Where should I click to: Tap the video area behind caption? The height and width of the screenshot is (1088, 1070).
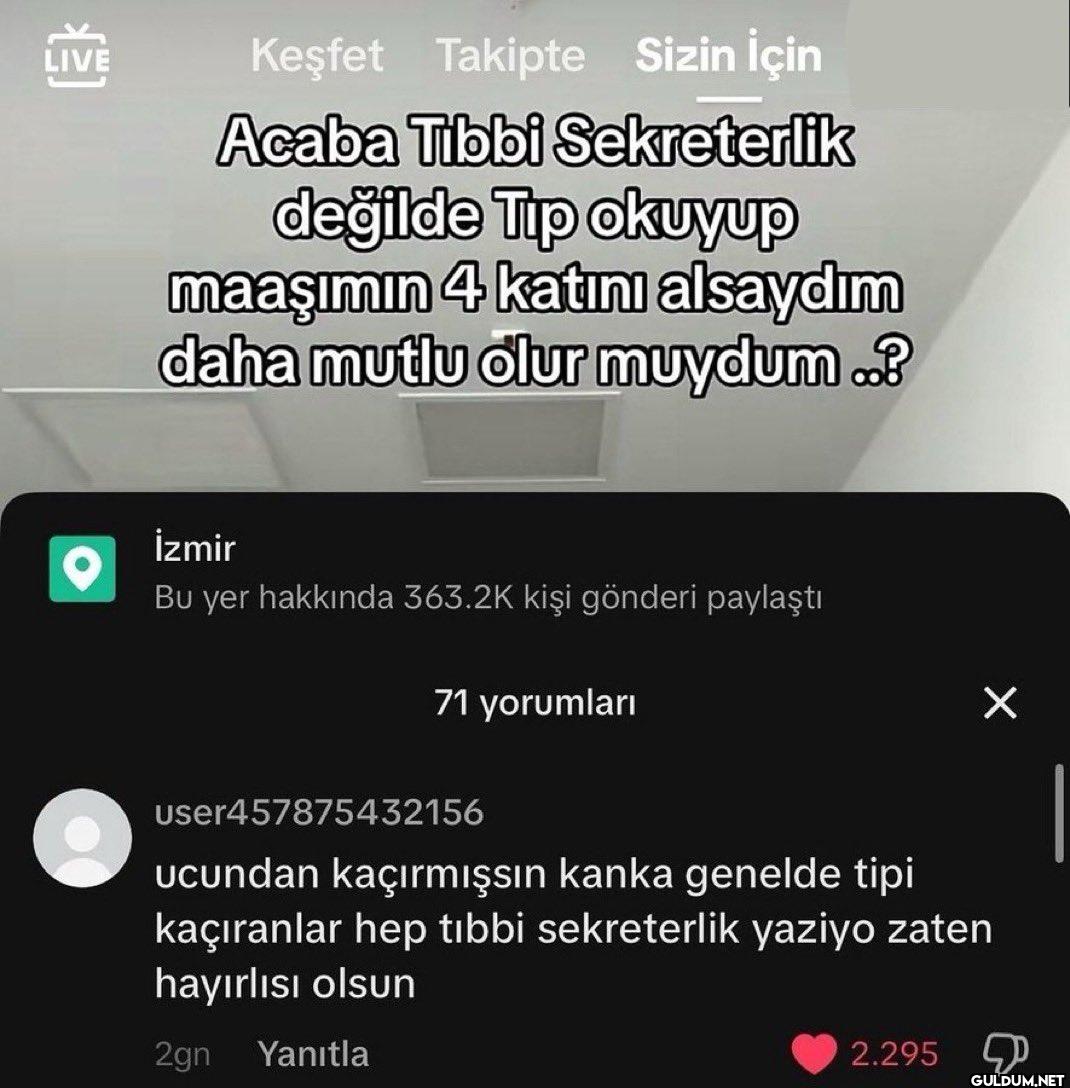tap(534, 430)
